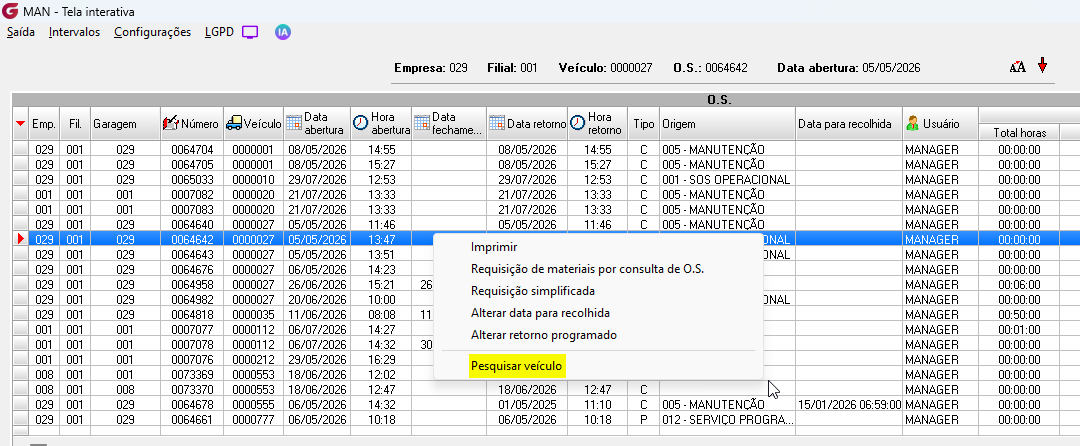The image size is (1080, 446).
Task: Select the O.S. number 0064818 cell
Action: click(194, 315)
